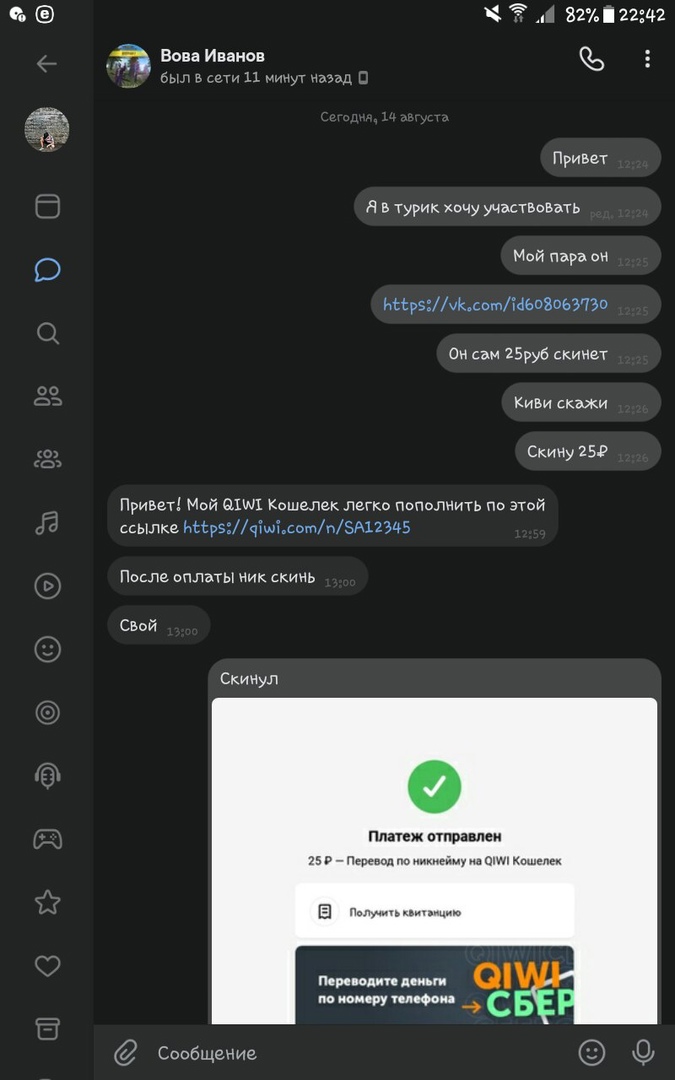
Task: Open the games controller icon
Action: pos(47,839)
